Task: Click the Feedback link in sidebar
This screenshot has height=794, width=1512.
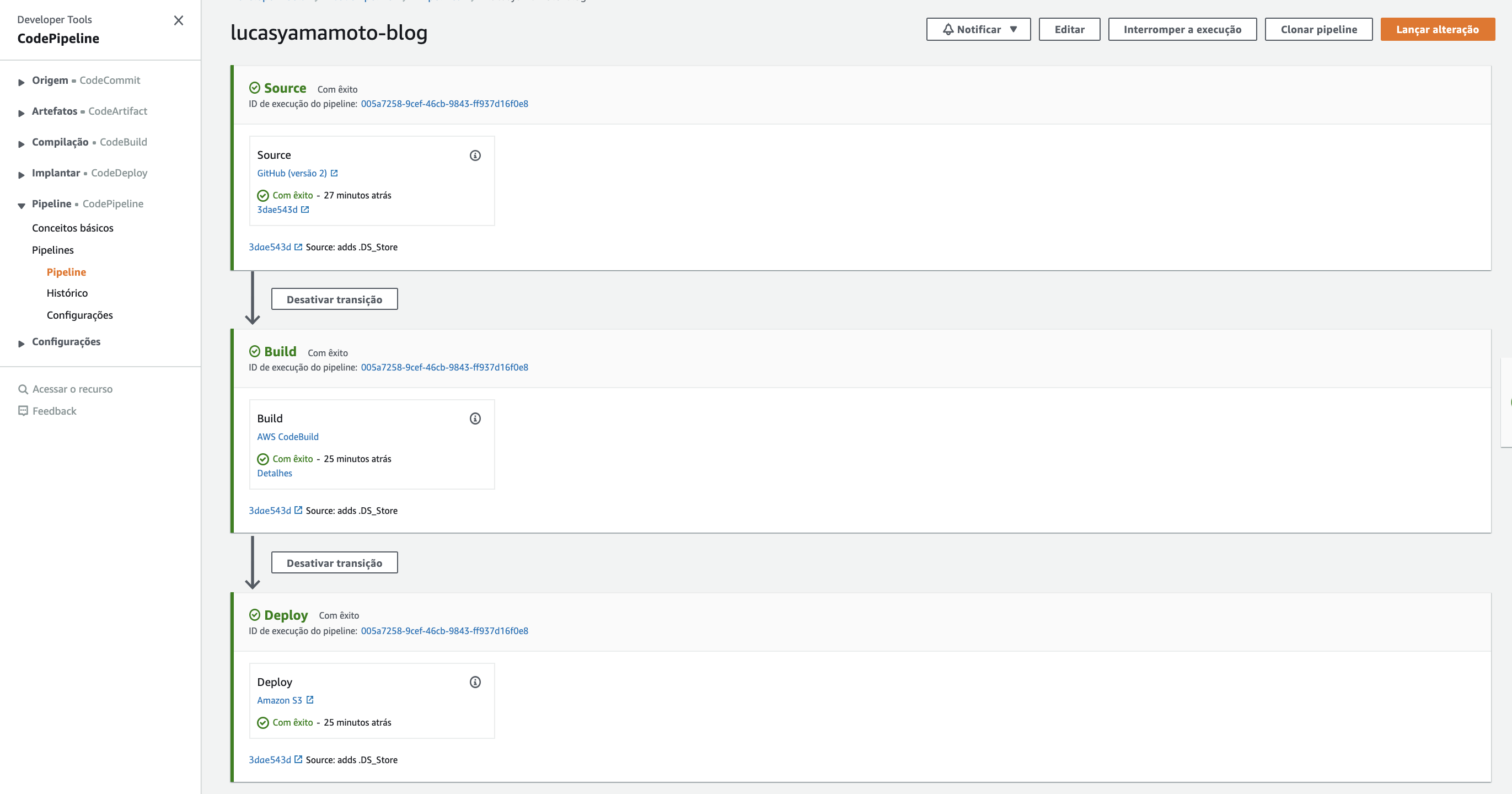Action: click(54, 411)
